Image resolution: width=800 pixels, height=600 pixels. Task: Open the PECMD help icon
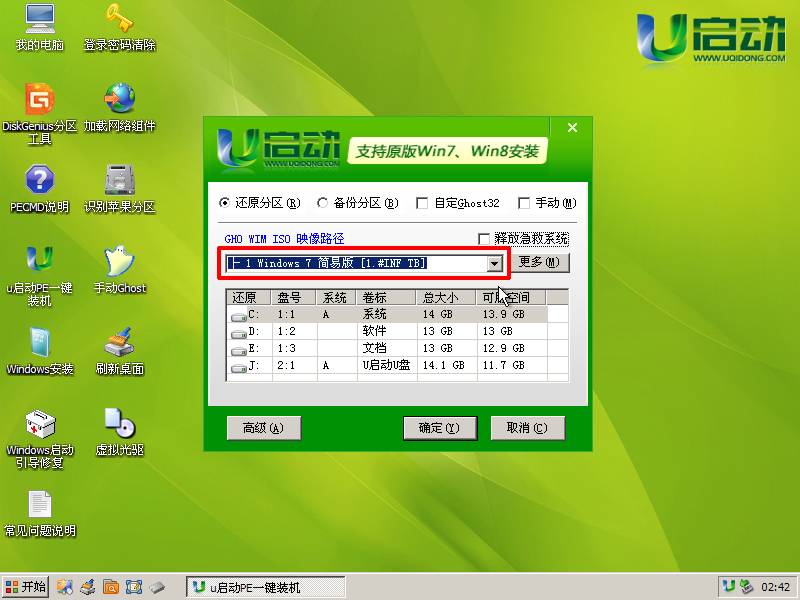pyautogui.click(x=39, y=181)
